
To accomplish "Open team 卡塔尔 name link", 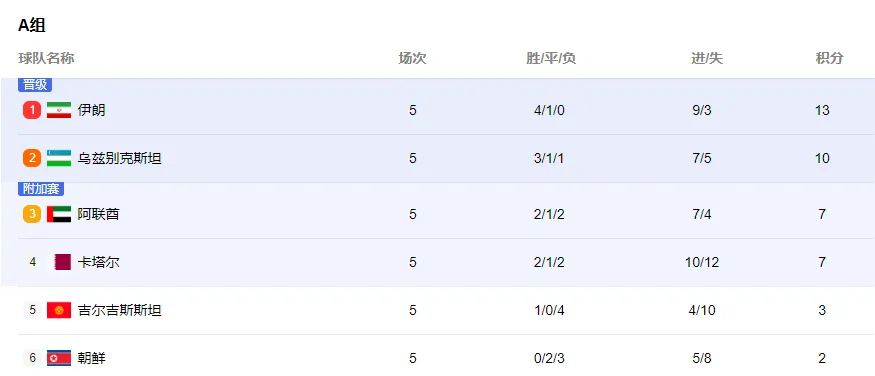I will click(x=98, y=262).
